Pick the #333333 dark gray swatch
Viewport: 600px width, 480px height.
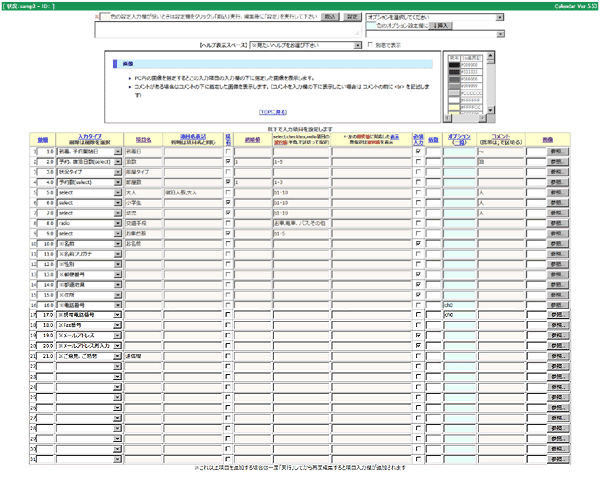pos(454,72)
